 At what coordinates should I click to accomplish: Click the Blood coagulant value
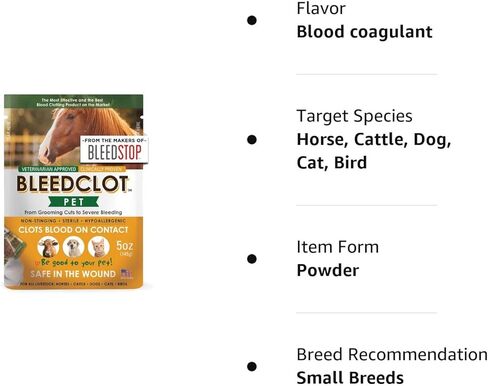(x=365, y=32)
